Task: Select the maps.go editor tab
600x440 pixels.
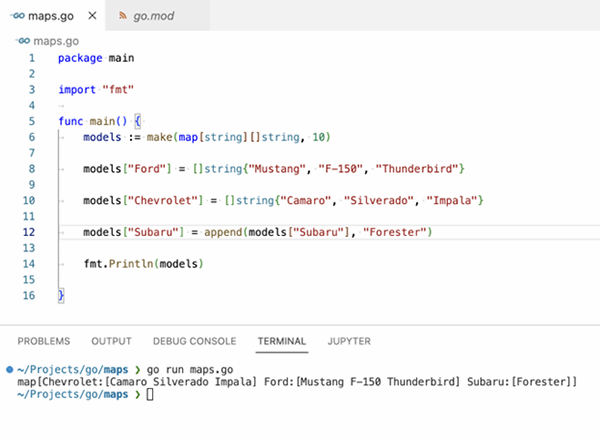Action: click(52, 16)
